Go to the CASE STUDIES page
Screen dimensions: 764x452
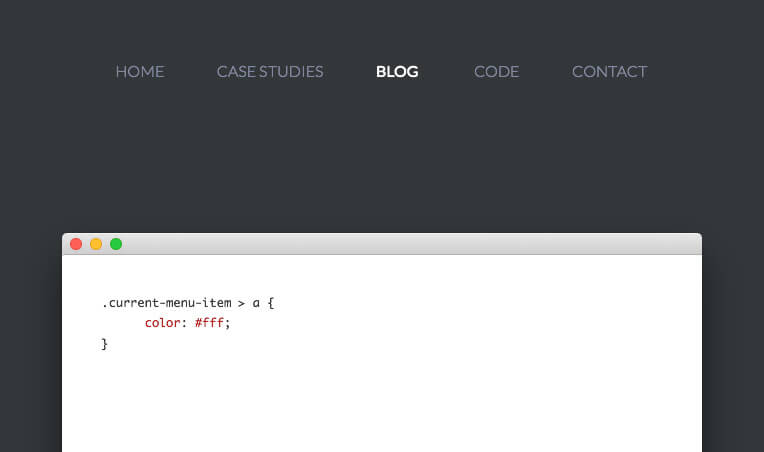pyautogui.click(x=269, y=71)
